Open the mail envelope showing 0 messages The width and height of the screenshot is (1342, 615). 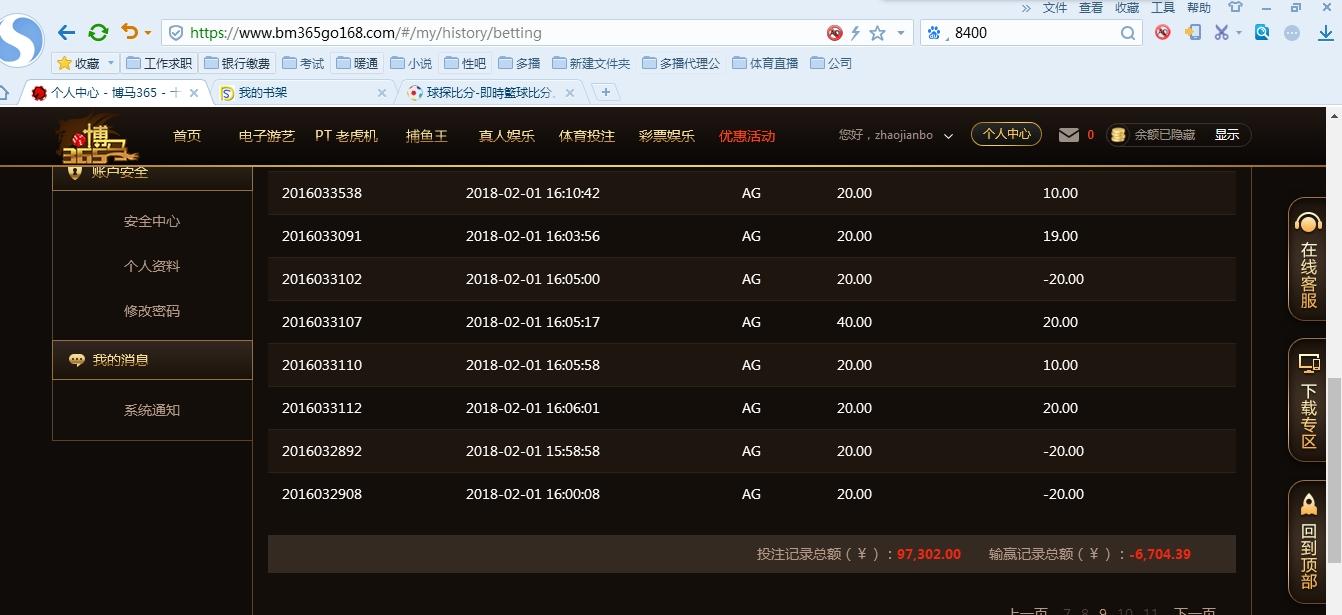[x=1068, y=134]
